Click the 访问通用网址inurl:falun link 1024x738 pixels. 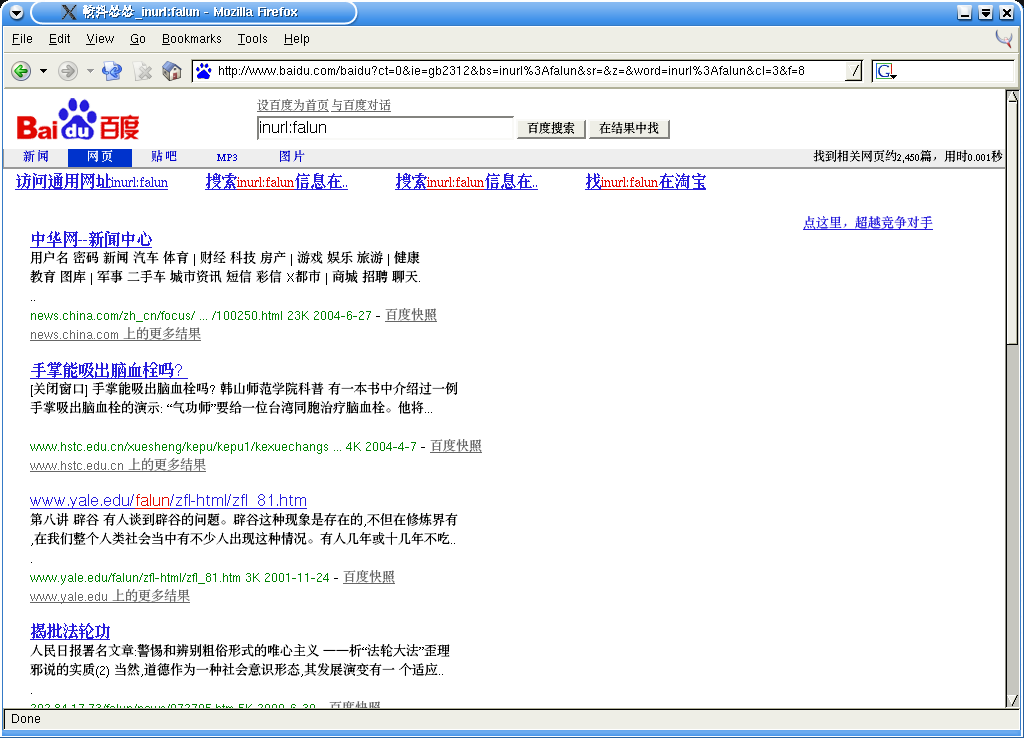click(x=91, y=182)
